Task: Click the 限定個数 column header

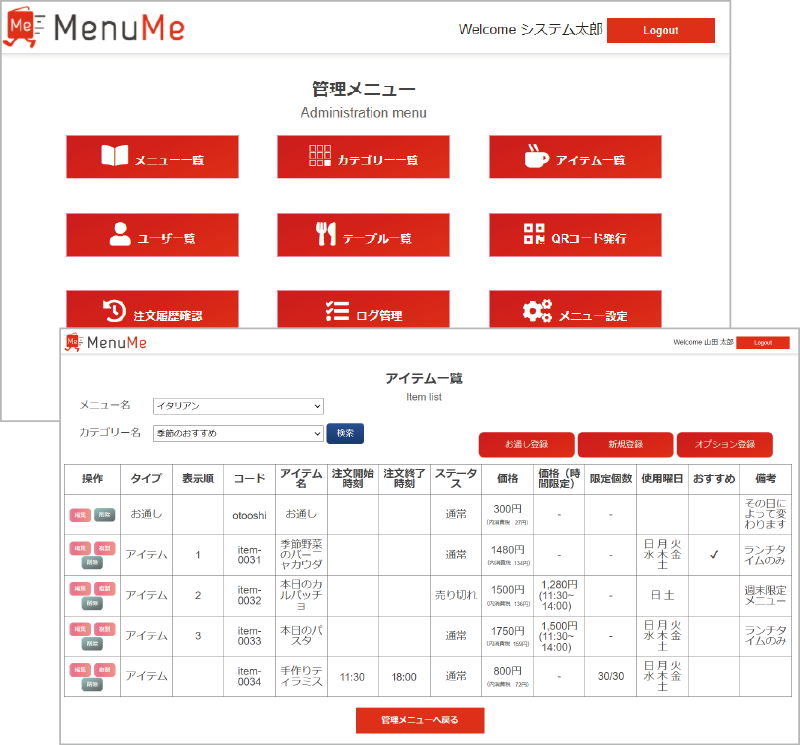Action: tap(611, 479)
